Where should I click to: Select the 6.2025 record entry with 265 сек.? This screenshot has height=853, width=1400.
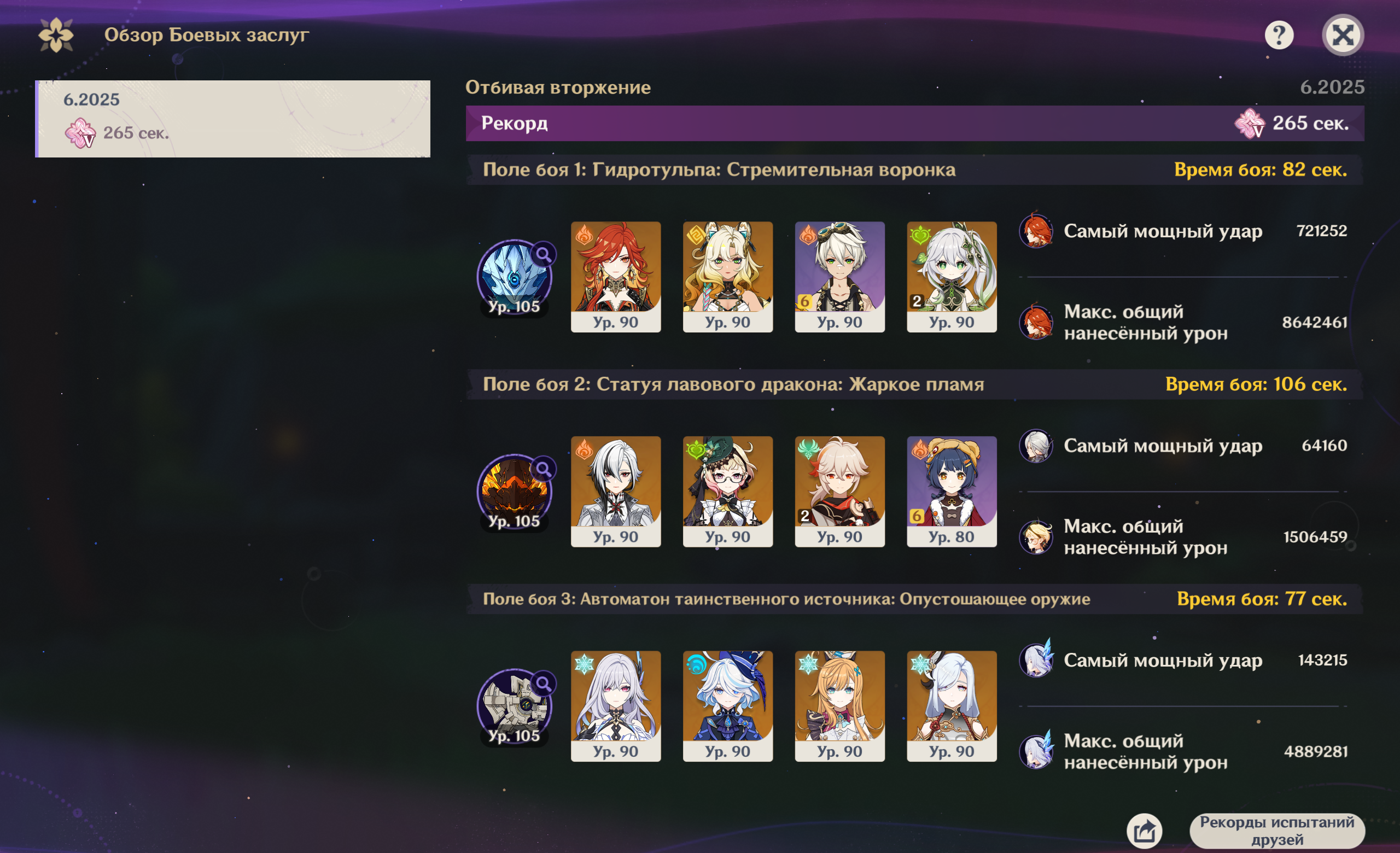click(233, 119)
